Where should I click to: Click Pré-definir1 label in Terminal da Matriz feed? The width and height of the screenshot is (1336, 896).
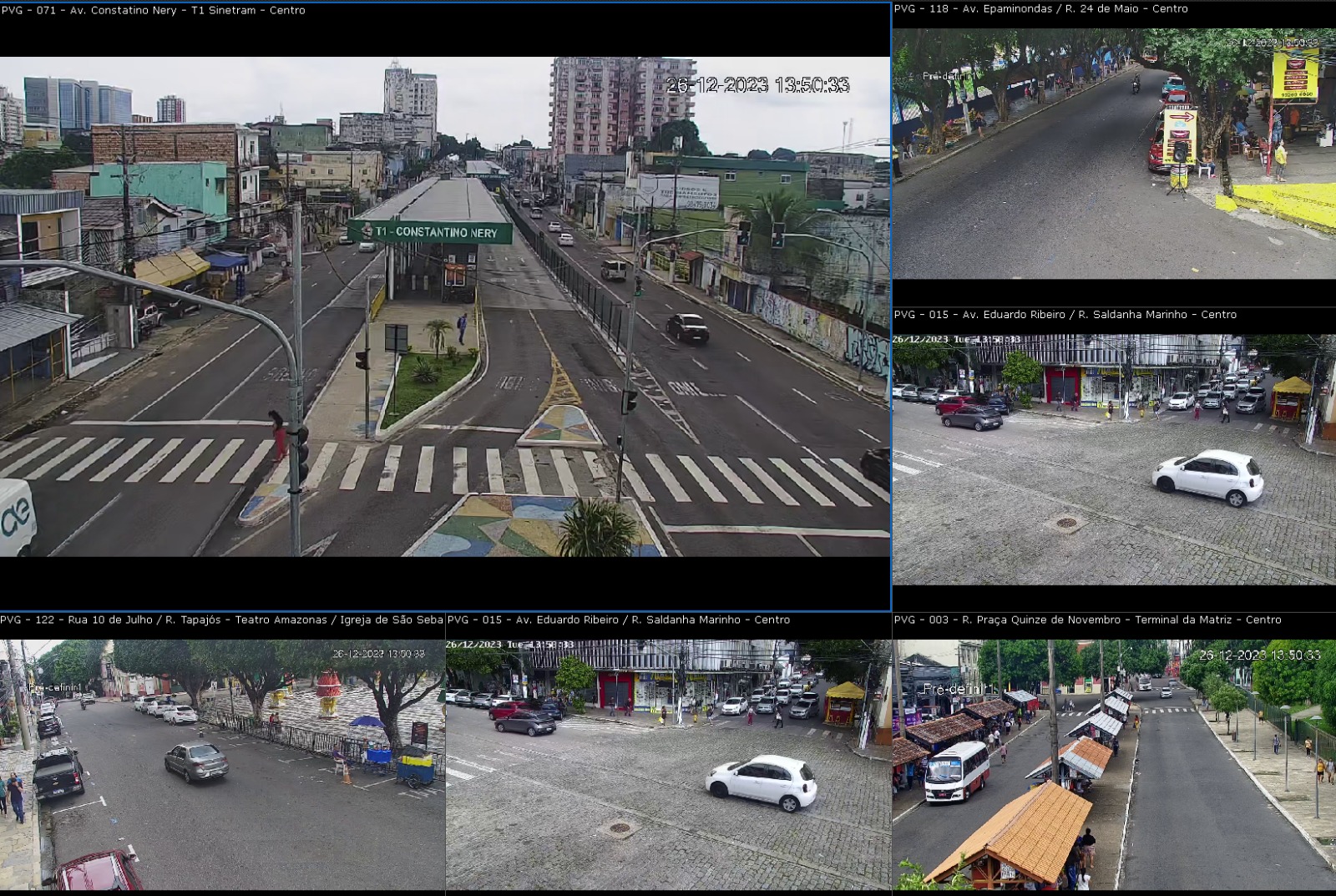coord(957,689)
